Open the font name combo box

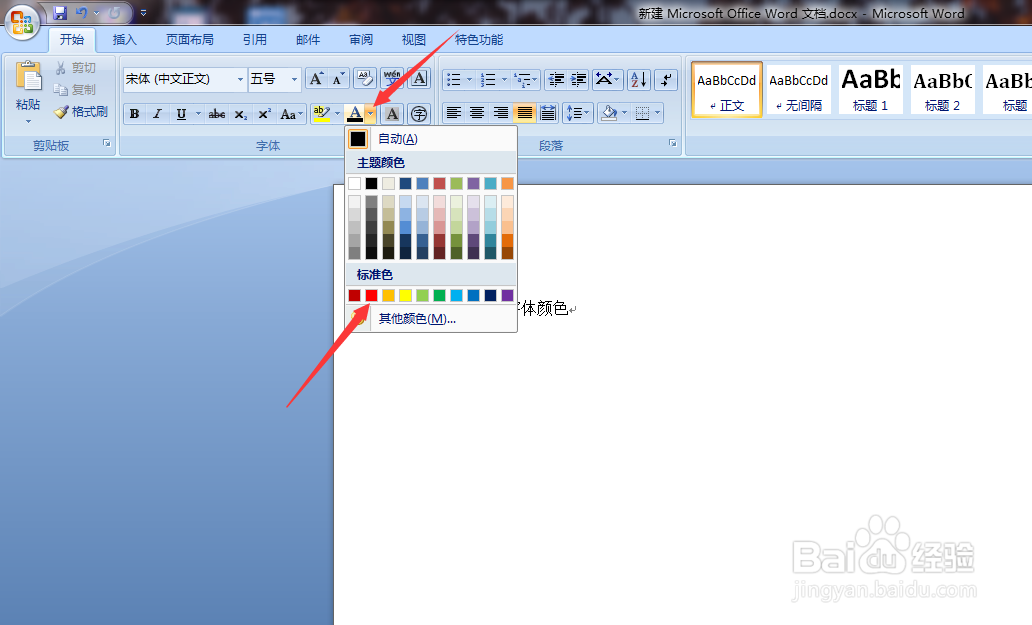point(184,79)
